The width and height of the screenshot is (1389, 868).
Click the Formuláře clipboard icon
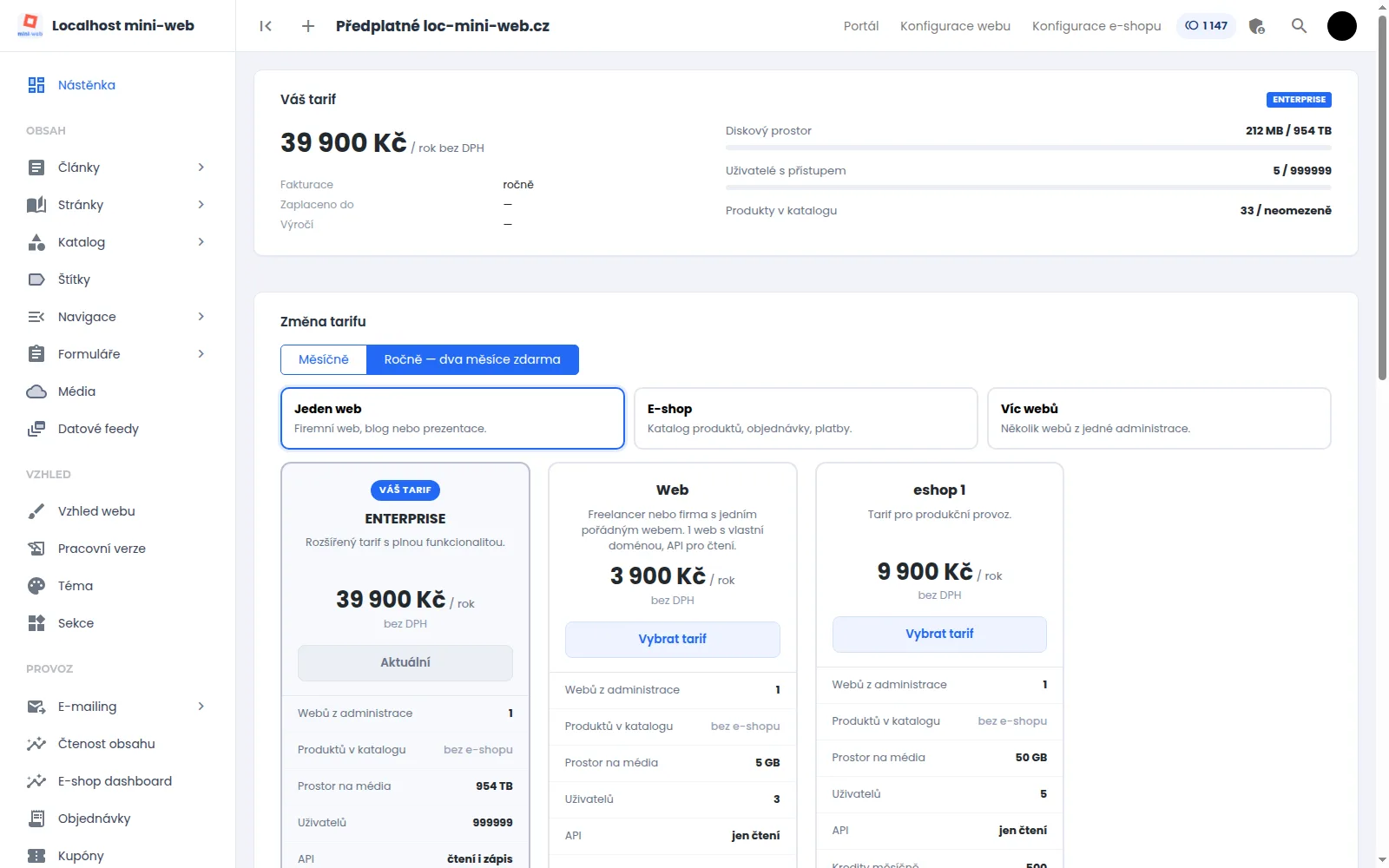[x=36, y=354]
